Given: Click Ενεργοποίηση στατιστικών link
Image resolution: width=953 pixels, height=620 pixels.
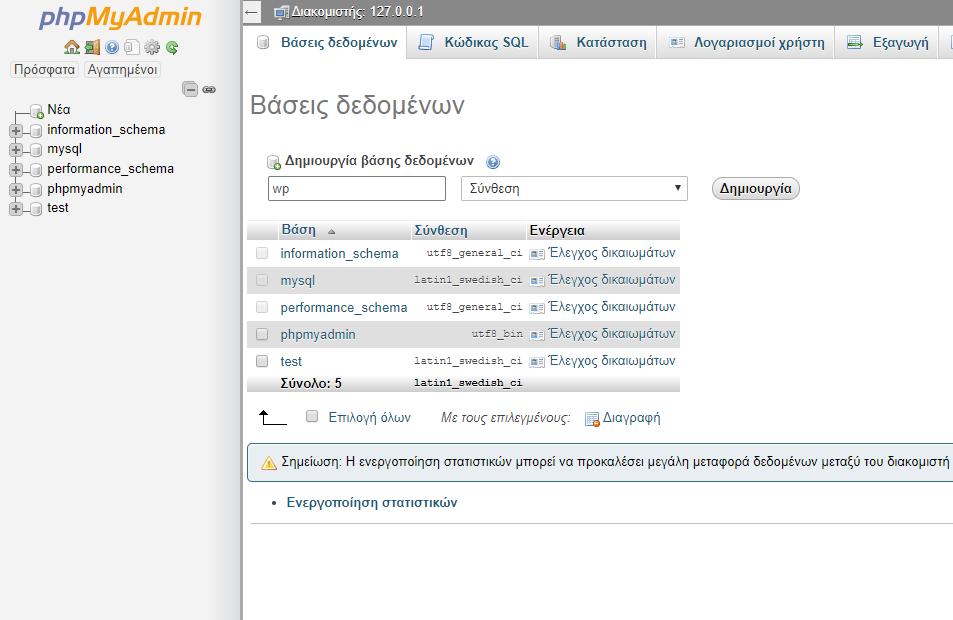Looking at the screenshot, I should [x=372, y=503].
